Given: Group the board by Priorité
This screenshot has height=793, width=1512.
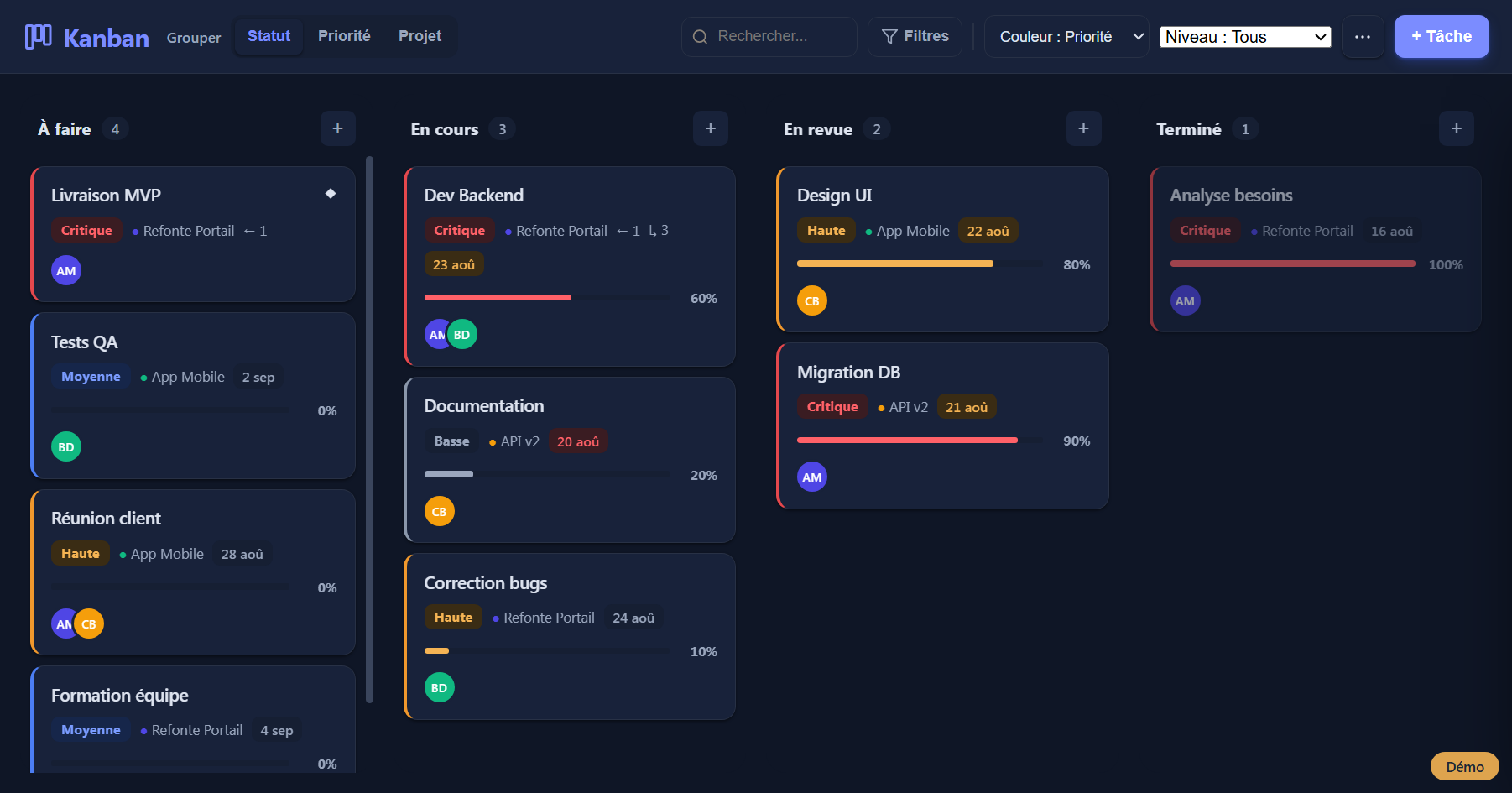Looking at the screenshot, I should pyautogui.click(x=344, y=36).
